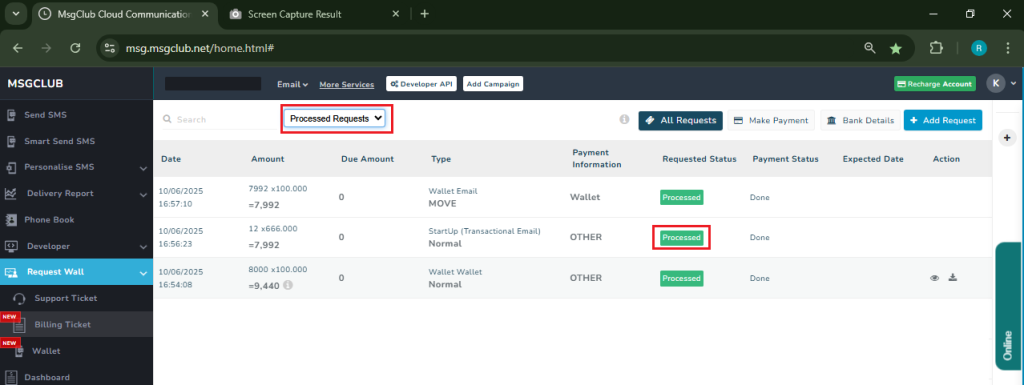The height and width of the screenshot is (385, 1024).
Task: Open the Chrome three-dot menu
Action: 1008,48
